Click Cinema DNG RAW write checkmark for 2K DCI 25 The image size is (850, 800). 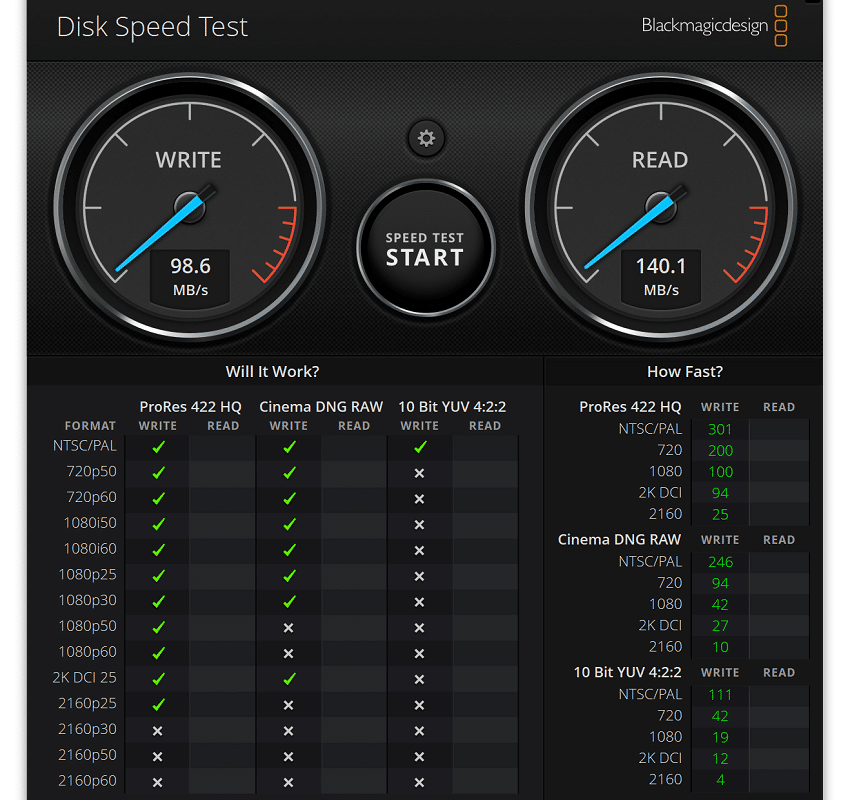[x=289, y=679]
